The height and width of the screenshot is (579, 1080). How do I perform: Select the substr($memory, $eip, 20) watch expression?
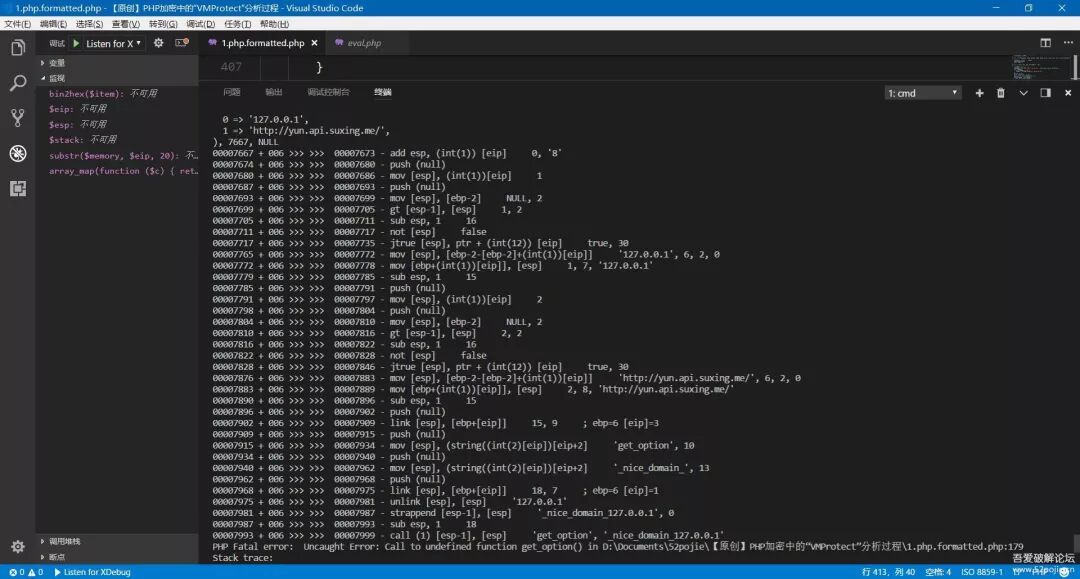[x=117, y=156]
